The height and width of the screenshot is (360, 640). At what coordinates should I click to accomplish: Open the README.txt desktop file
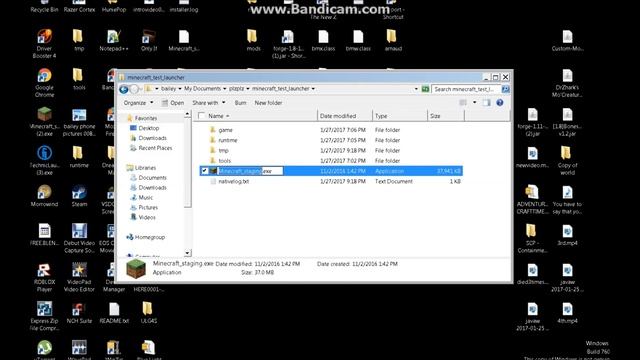click(114, 313)
